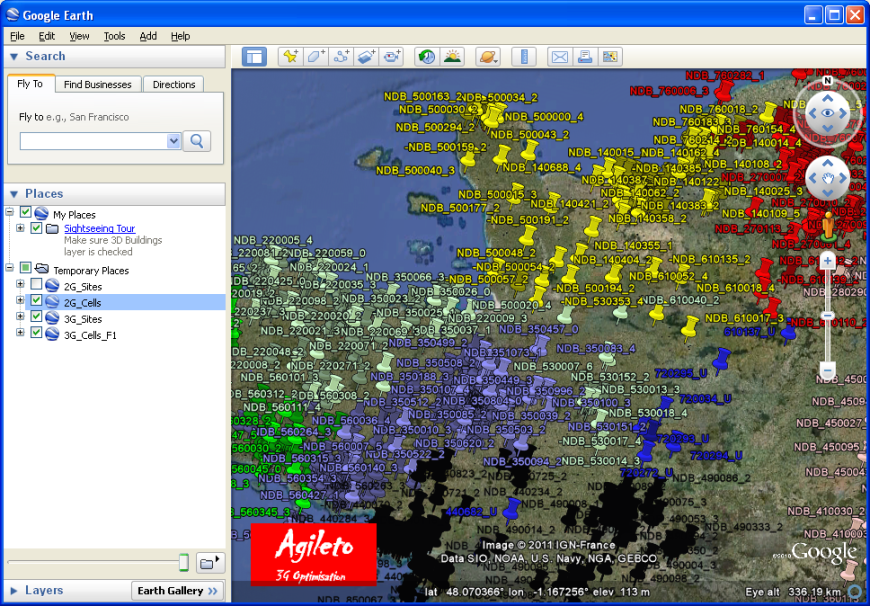This screenshot has height=606, width=870.
Task: Toggle sunlight across the landscape
Action: point(452,57)
